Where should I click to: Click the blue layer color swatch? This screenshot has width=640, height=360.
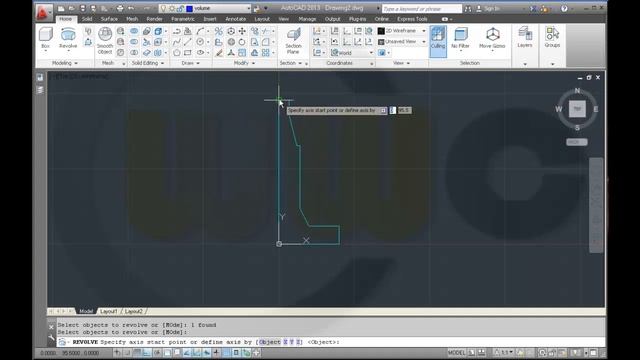(189, 9)
